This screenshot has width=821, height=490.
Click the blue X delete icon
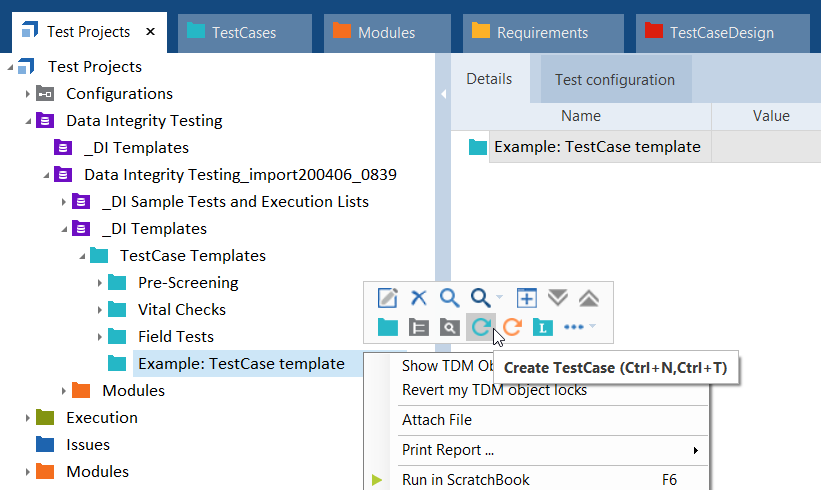click(x=419, y=298)
